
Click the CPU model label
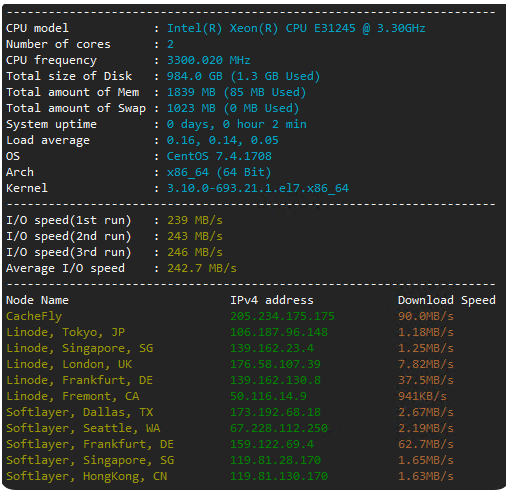point(37,28)
